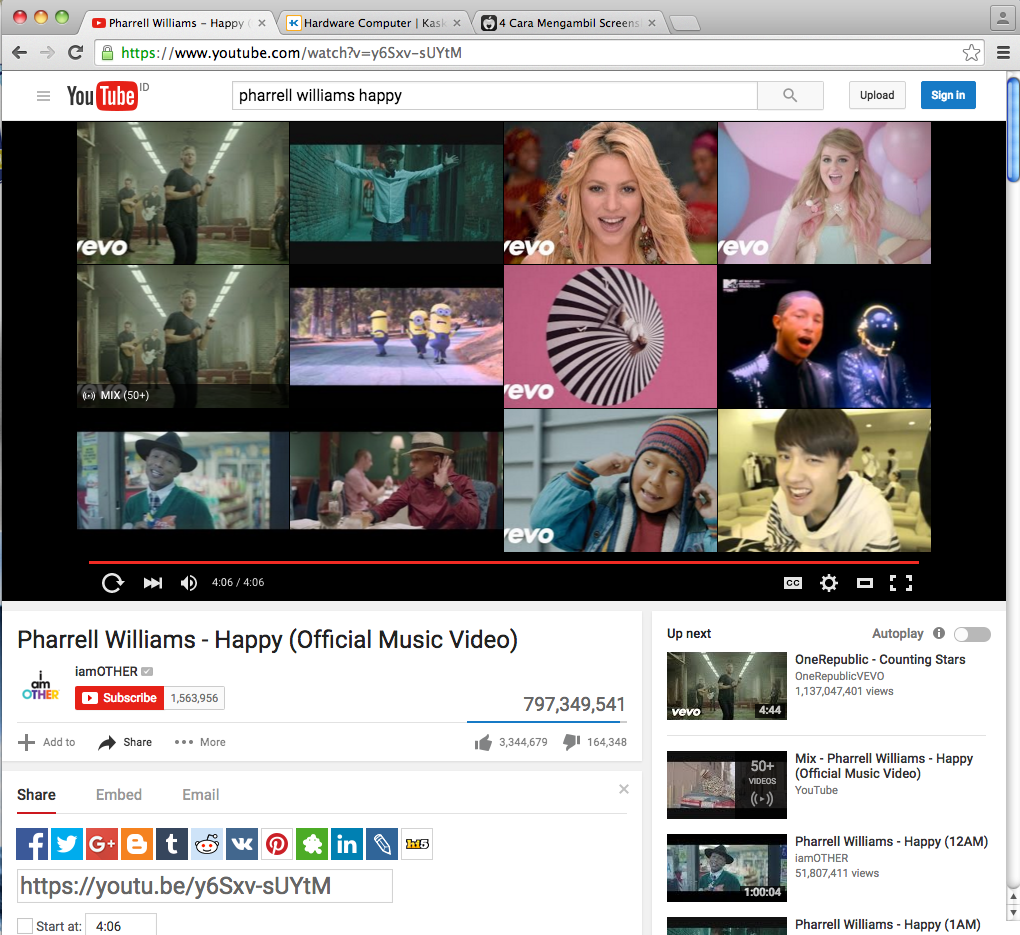Show the Autoplay info icon
This screenshot has height=935, width=1020.
tap(939, 633)
